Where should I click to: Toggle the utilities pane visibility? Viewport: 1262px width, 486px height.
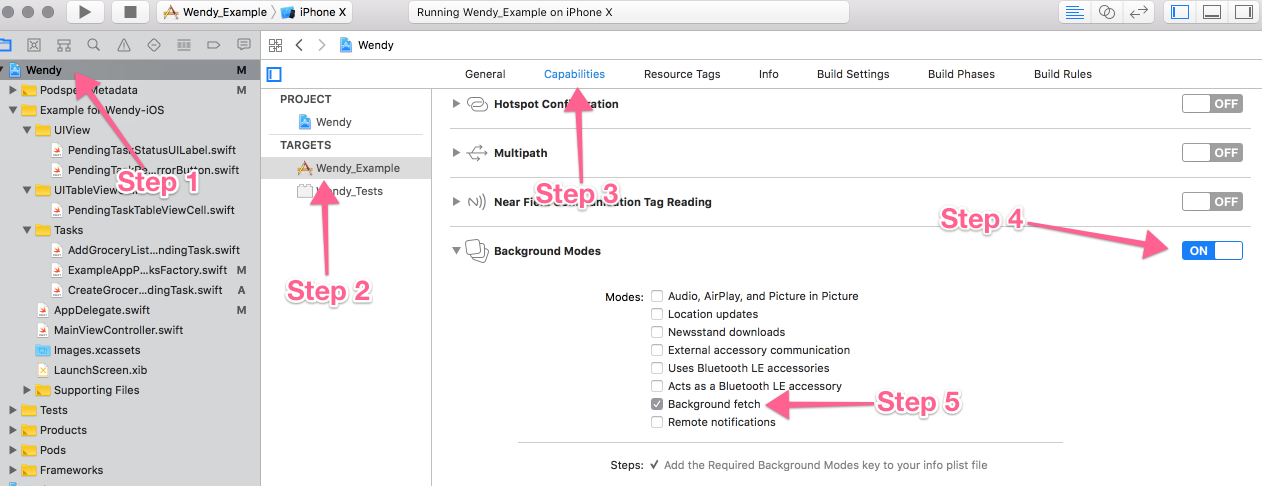(x=1243, y=12)
